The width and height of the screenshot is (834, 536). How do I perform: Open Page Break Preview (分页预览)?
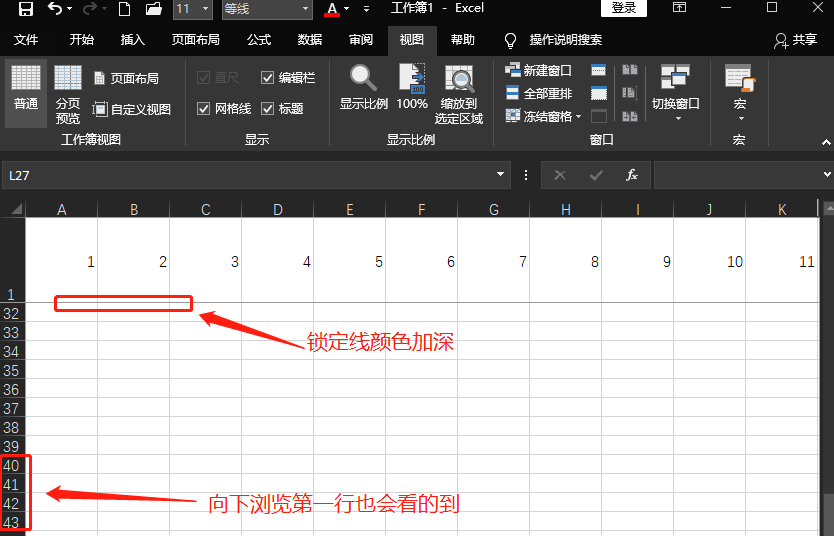click(x=68, y=90)
